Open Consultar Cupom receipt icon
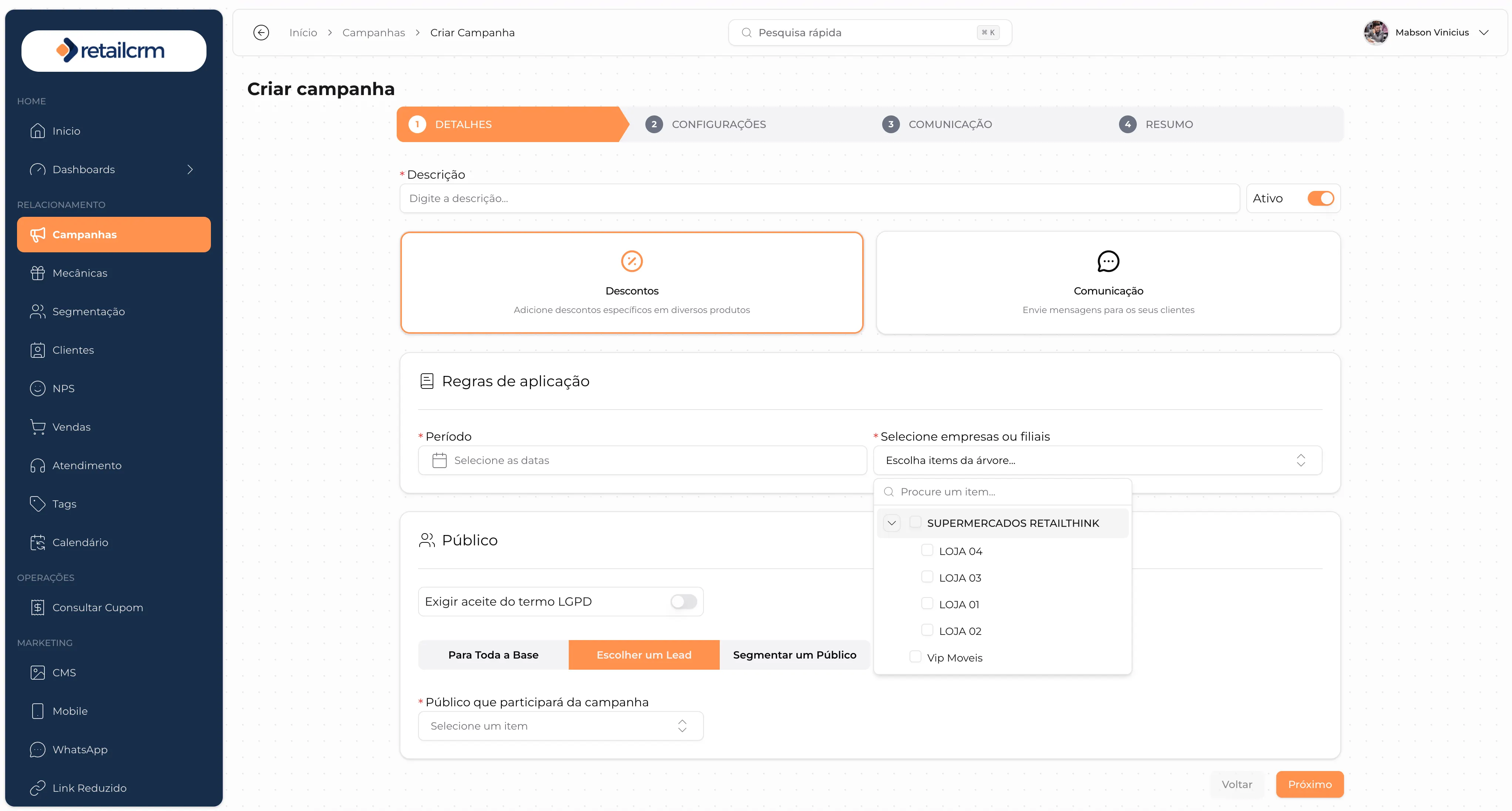Screen dimensions: 1512x811 [38, 608]
